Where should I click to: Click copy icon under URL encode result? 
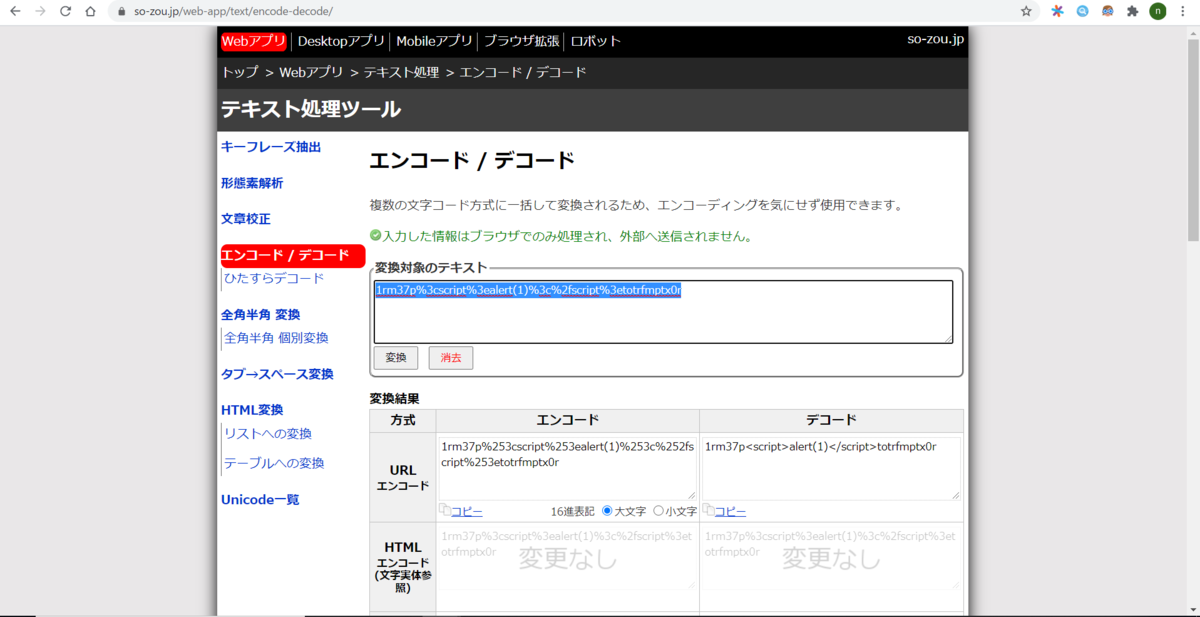coord(445,510)
